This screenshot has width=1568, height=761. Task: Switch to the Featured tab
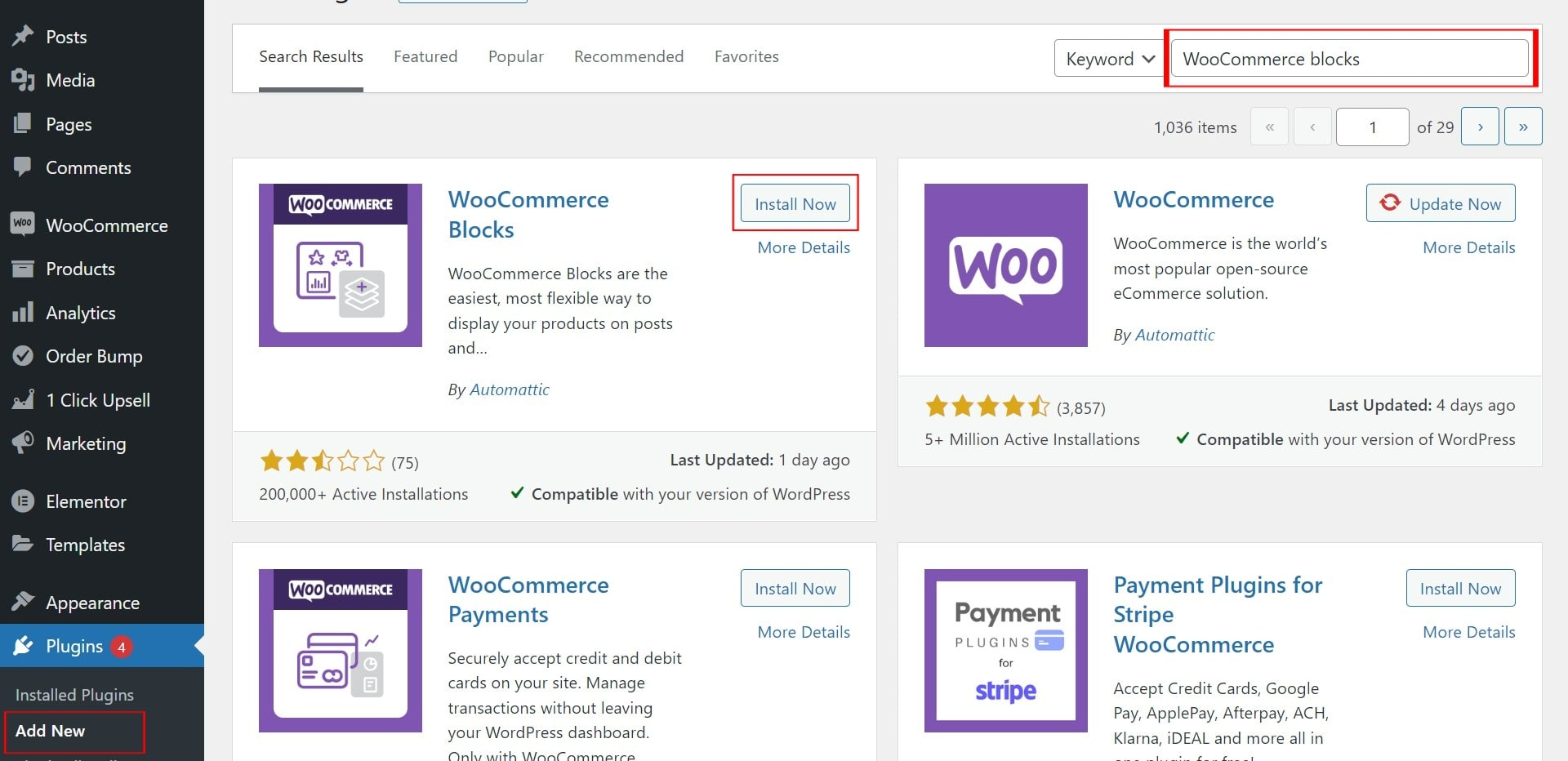click(x=425, y=56)
